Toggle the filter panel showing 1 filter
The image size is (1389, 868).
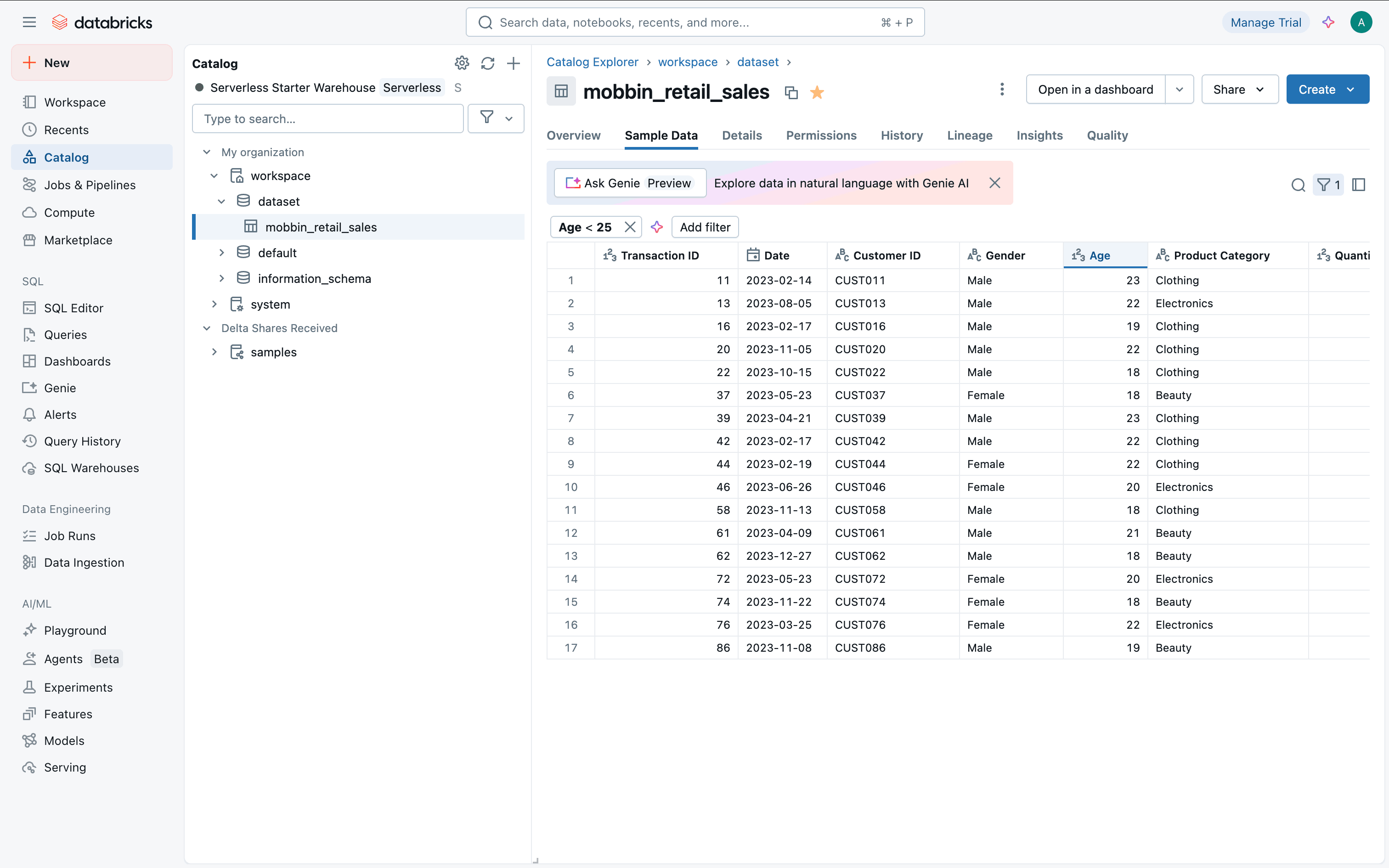(1327, 185)
